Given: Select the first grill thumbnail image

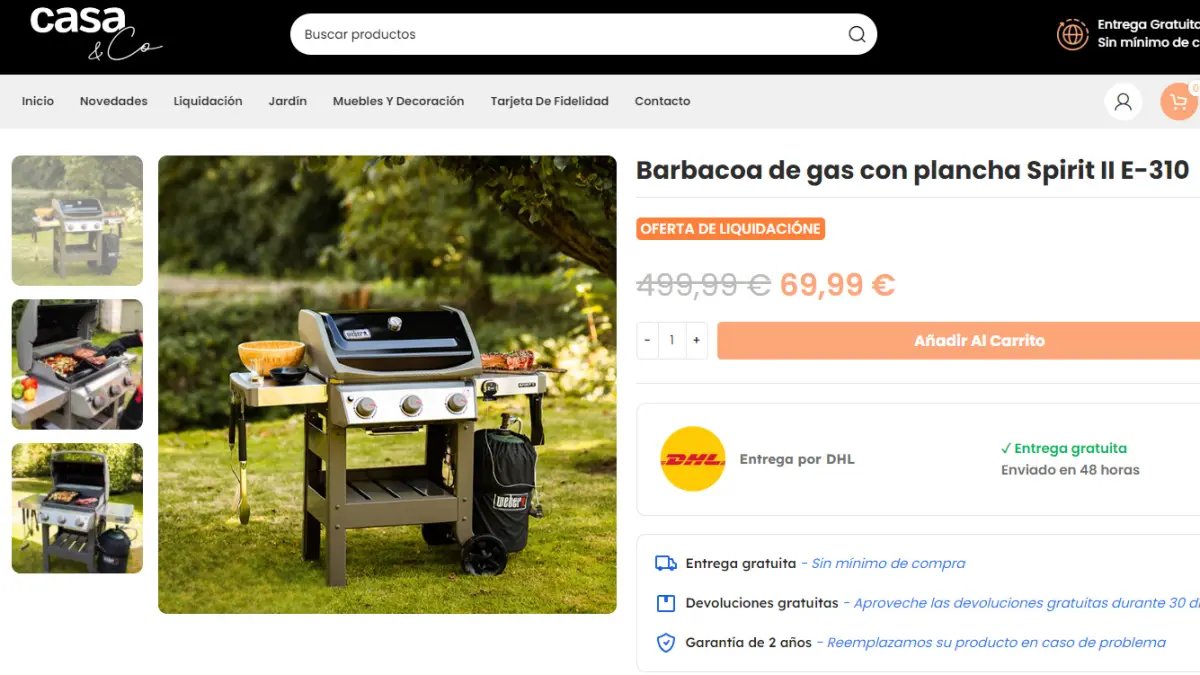Looking at the screenshot, I should pos(77,220).
